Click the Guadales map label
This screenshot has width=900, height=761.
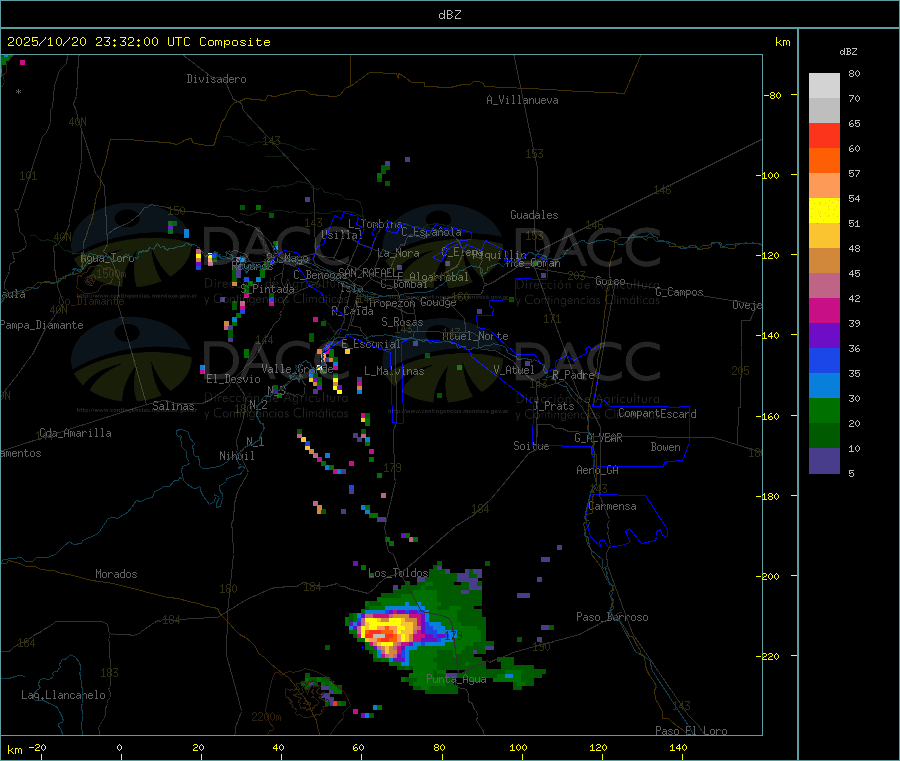534,215
